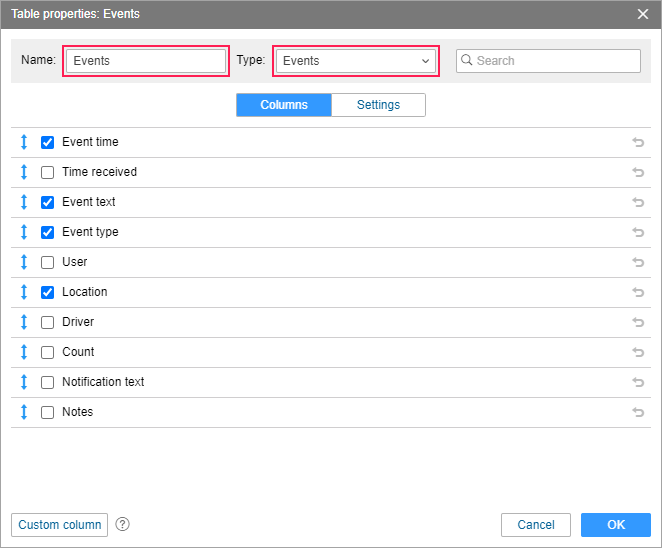Click the reorder arrows next to Driver

[x=23, y=322]
